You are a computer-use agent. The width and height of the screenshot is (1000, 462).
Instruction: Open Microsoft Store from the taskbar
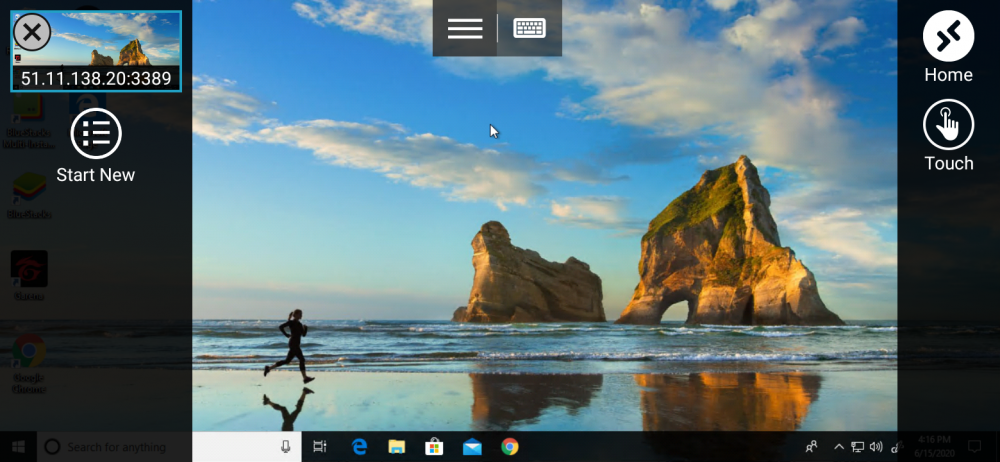tap(434, 447)
